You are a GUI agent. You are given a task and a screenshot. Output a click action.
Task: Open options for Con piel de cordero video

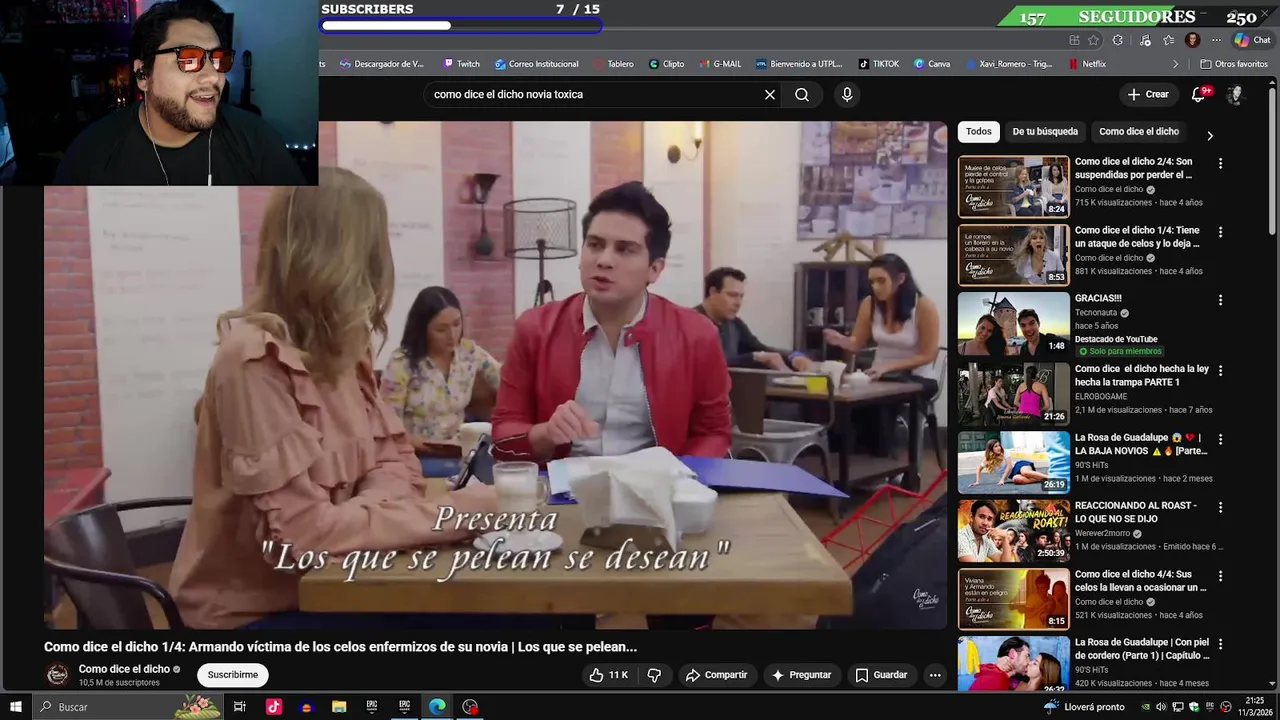(x=1220, y=644)
